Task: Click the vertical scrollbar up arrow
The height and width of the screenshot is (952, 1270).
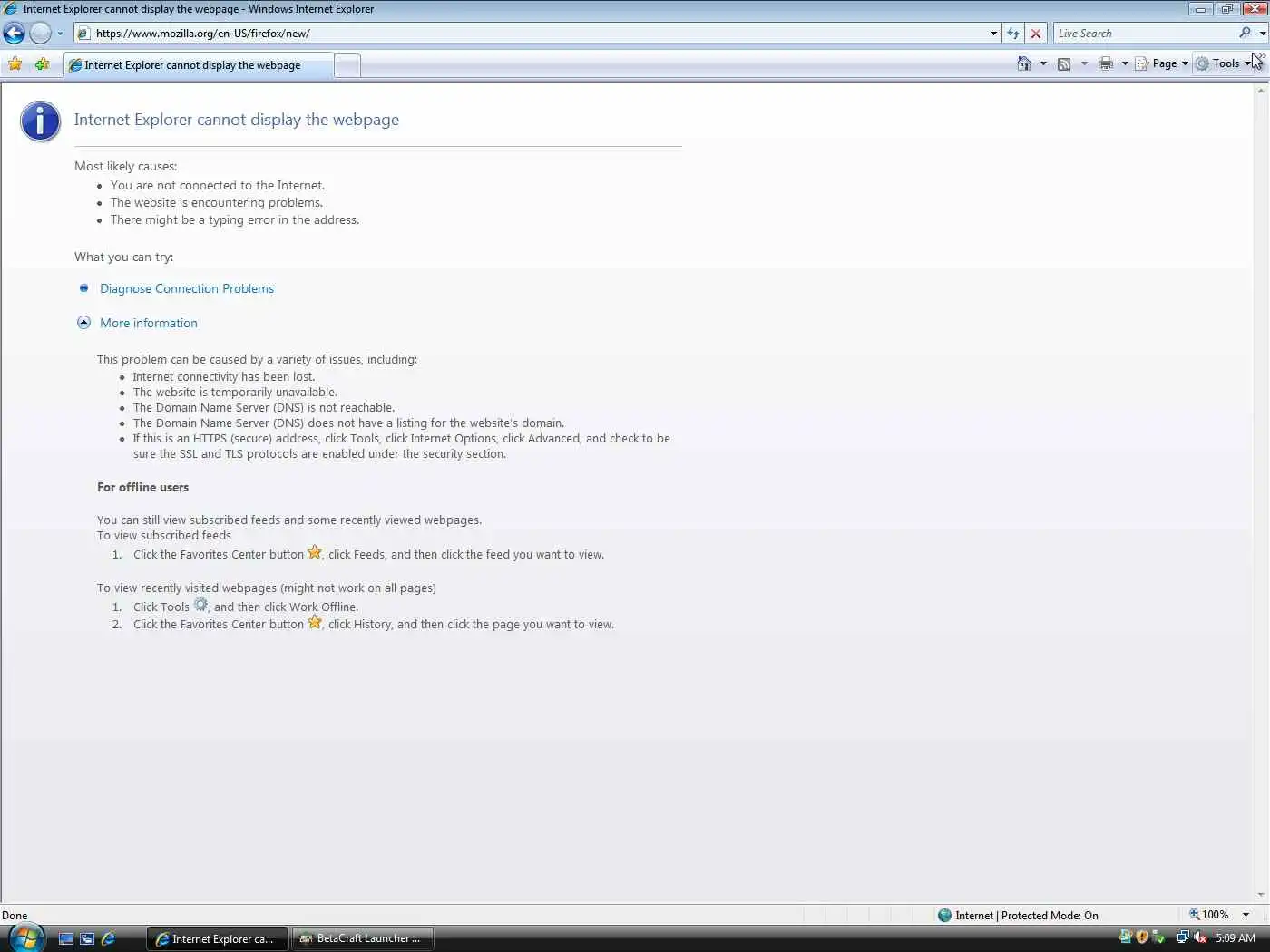Action: [x=1261, y=90]
